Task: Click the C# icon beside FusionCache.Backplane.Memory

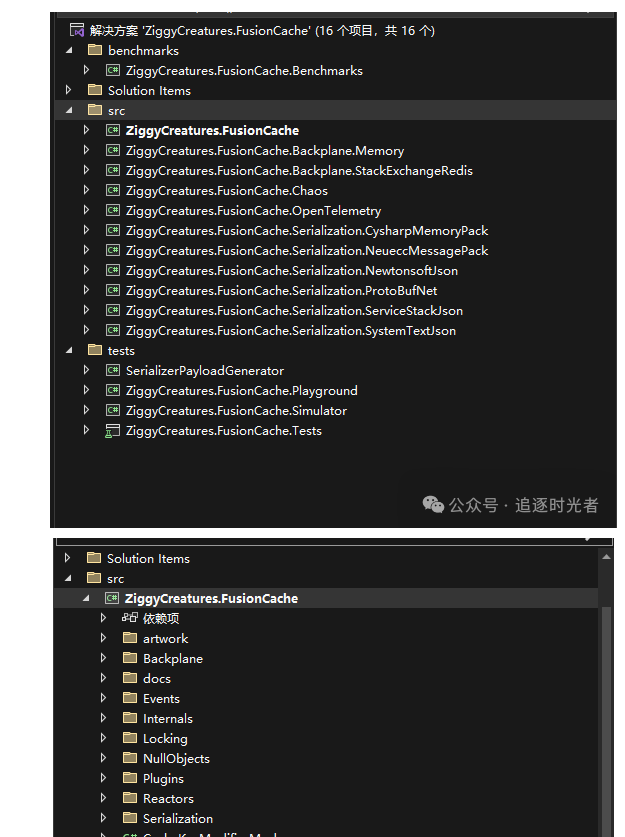Action: (x=113, y=151)
